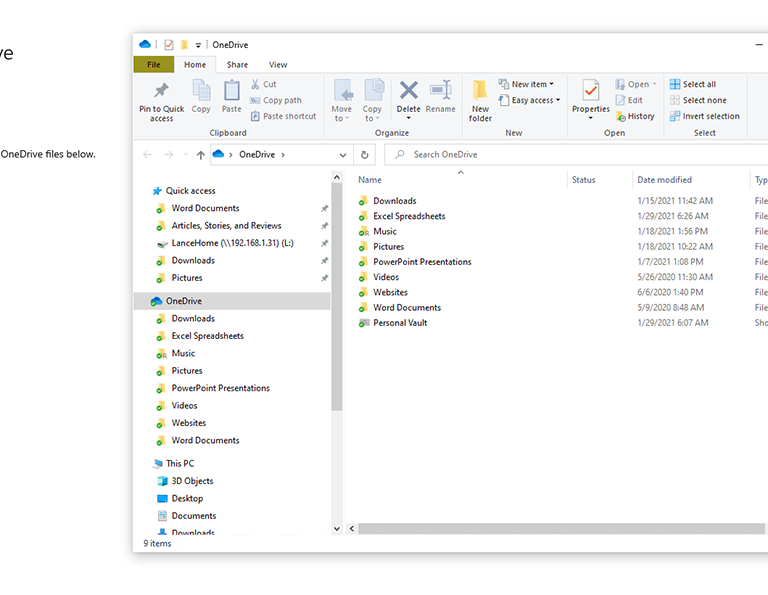Image resolution: width=768 pixels, height=595 pixels.
Task: Click the horizontal scrollbar in file list
Action: (x=561, y=529)
